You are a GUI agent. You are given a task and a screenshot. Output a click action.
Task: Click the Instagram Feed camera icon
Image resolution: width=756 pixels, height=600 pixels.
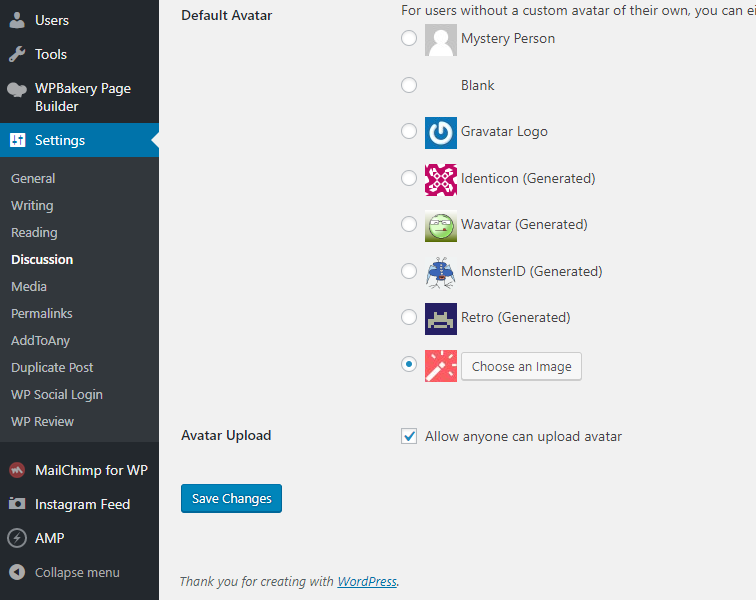coord(17,504)
